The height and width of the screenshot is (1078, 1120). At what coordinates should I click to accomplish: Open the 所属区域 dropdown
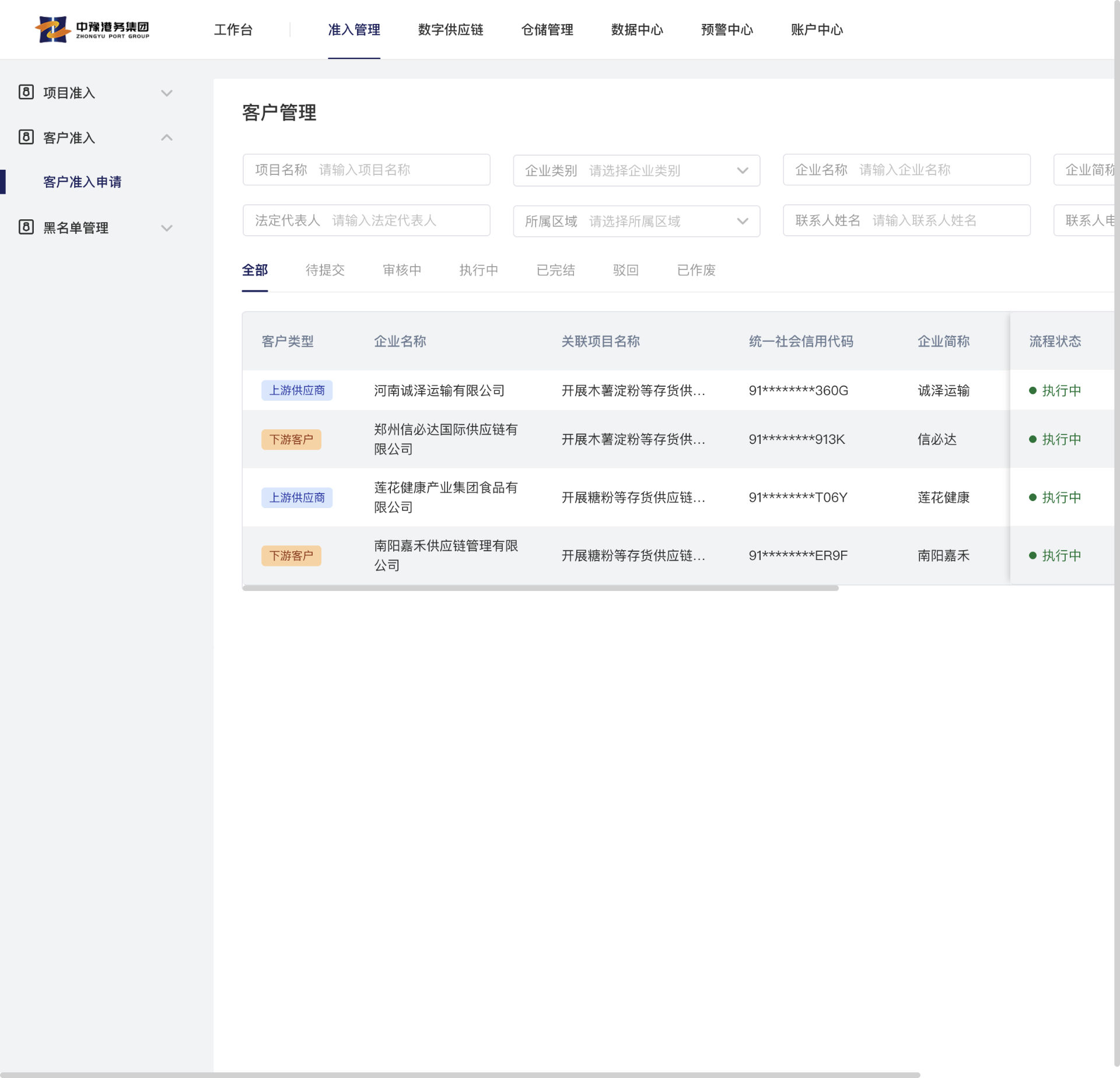click(x=636, y=221)
